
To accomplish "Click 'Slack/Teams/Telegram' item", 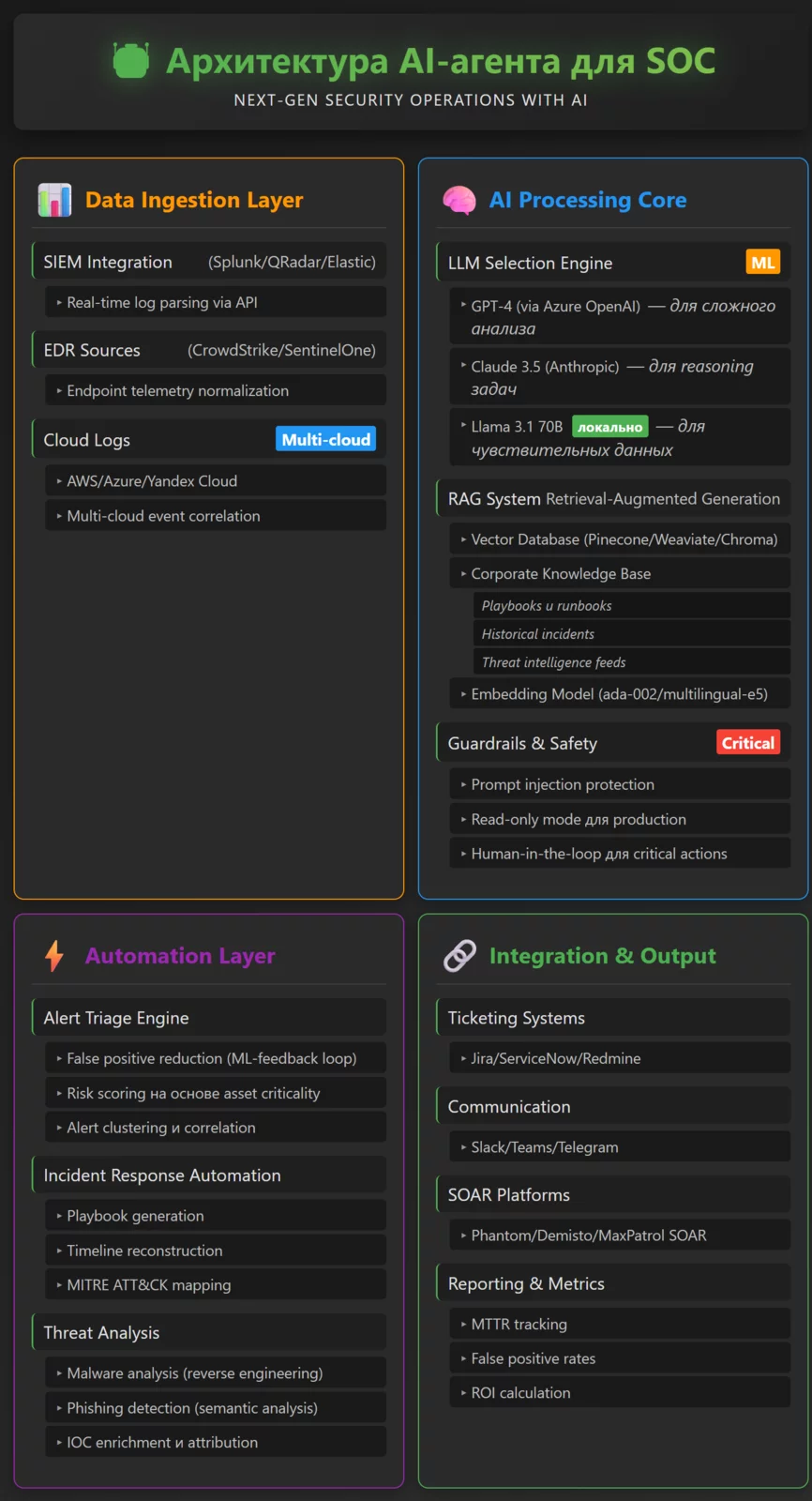I will coord(620,1147).
